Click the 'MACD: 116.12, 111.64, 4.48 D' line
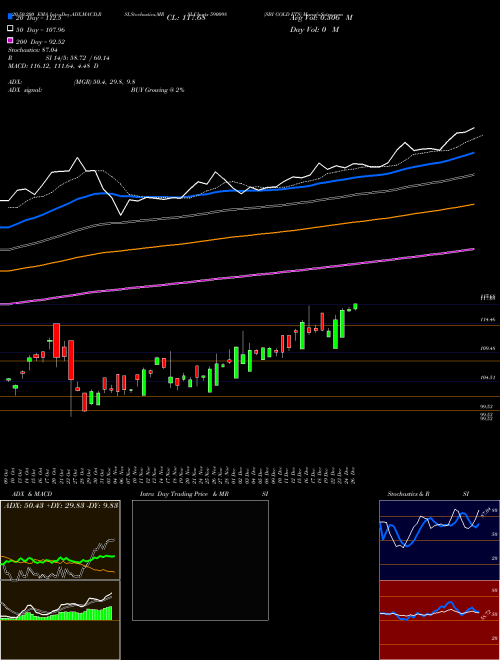This screenshot has height=660, width=500. (x=53, y=66)
